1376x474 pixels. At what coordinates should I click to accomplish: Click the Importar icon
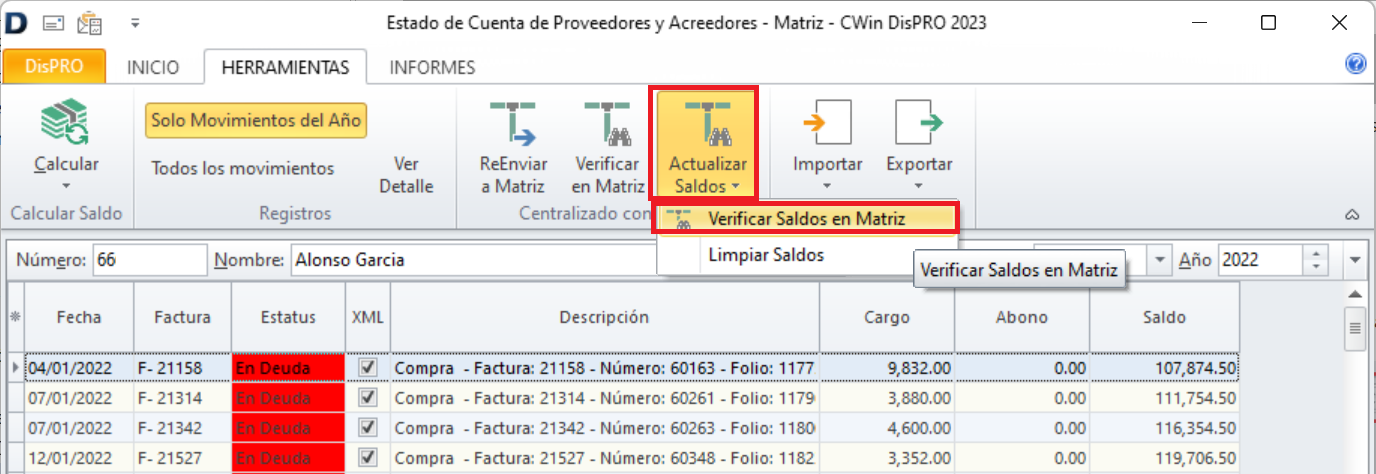[827, 123]
